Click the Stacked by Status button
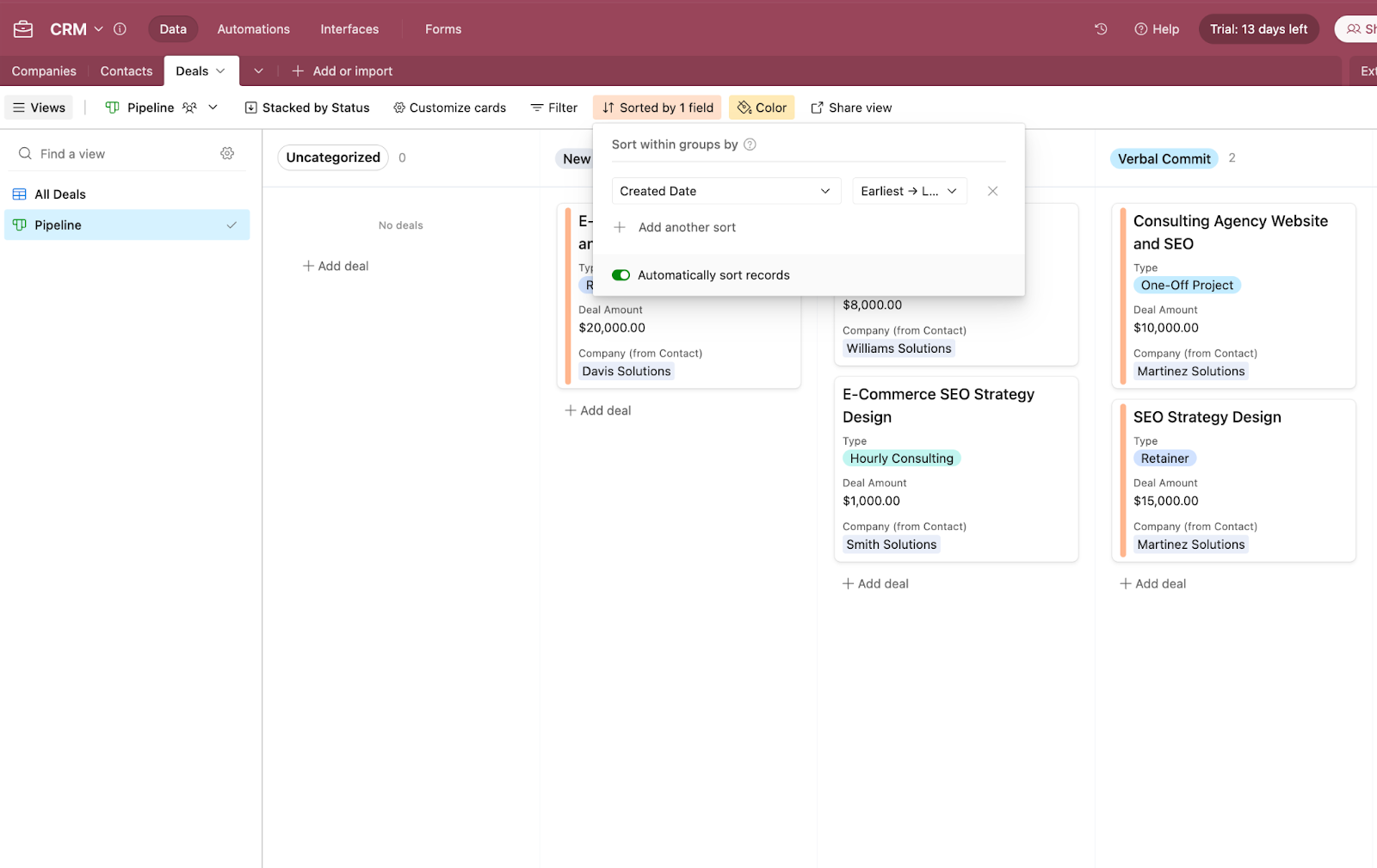The width and height of the screenshot is (1377, 868). click(307, 108)
